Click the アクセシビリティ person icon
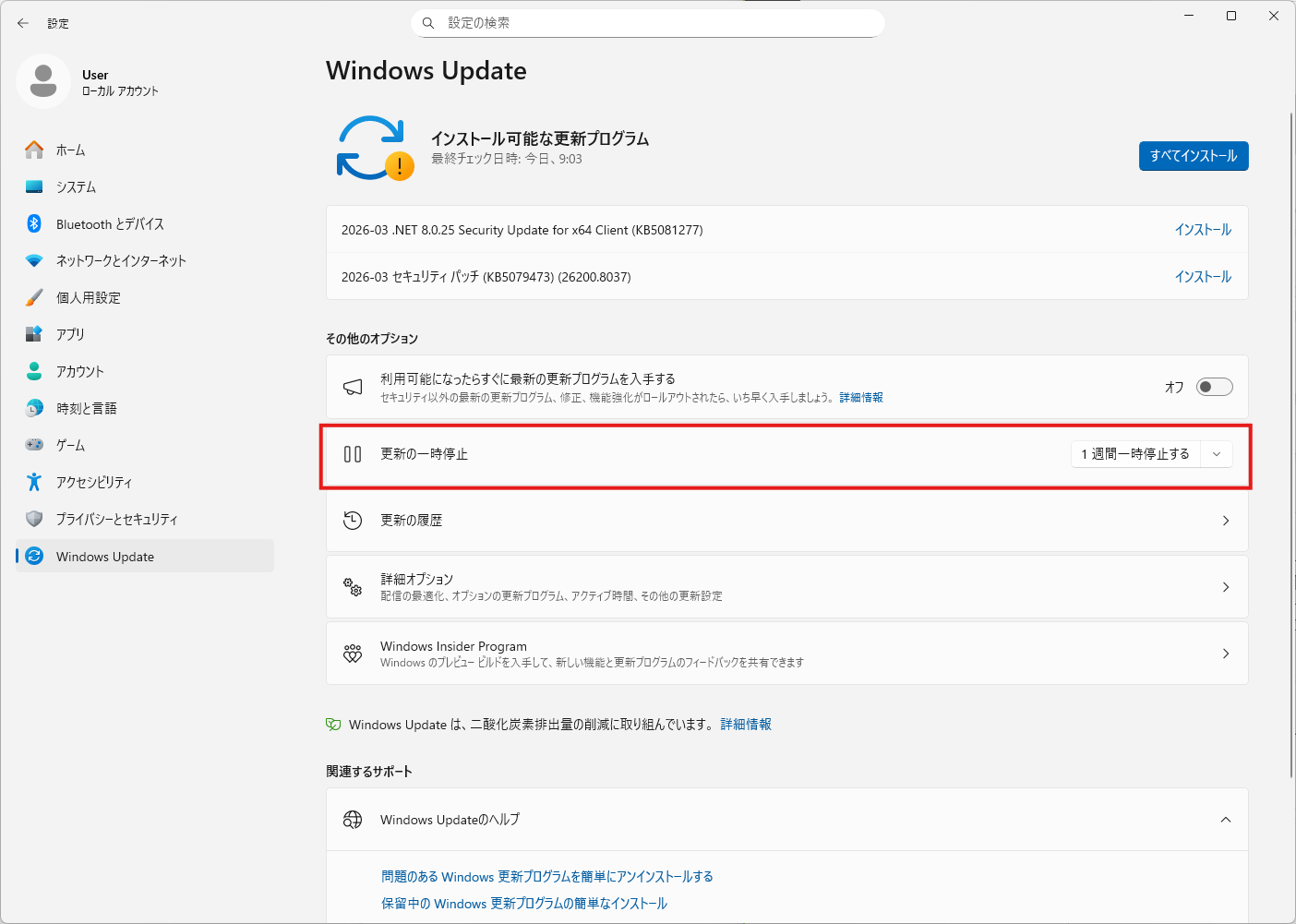The height and width of the screenshot is (924, 1296). [x=34, y=482]
